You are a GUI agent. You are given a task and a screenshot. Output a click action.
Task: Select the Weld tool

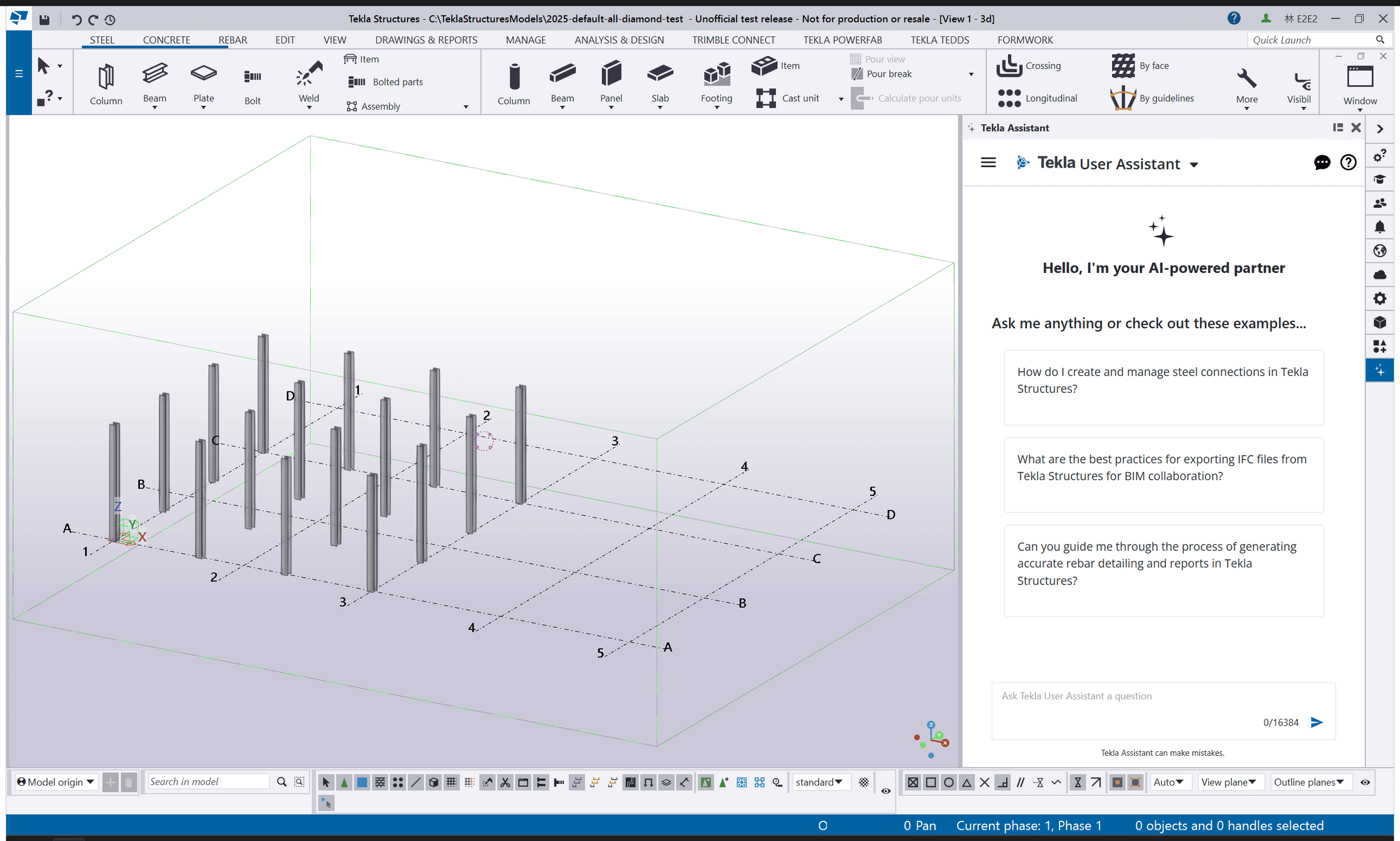coord(309,82)
